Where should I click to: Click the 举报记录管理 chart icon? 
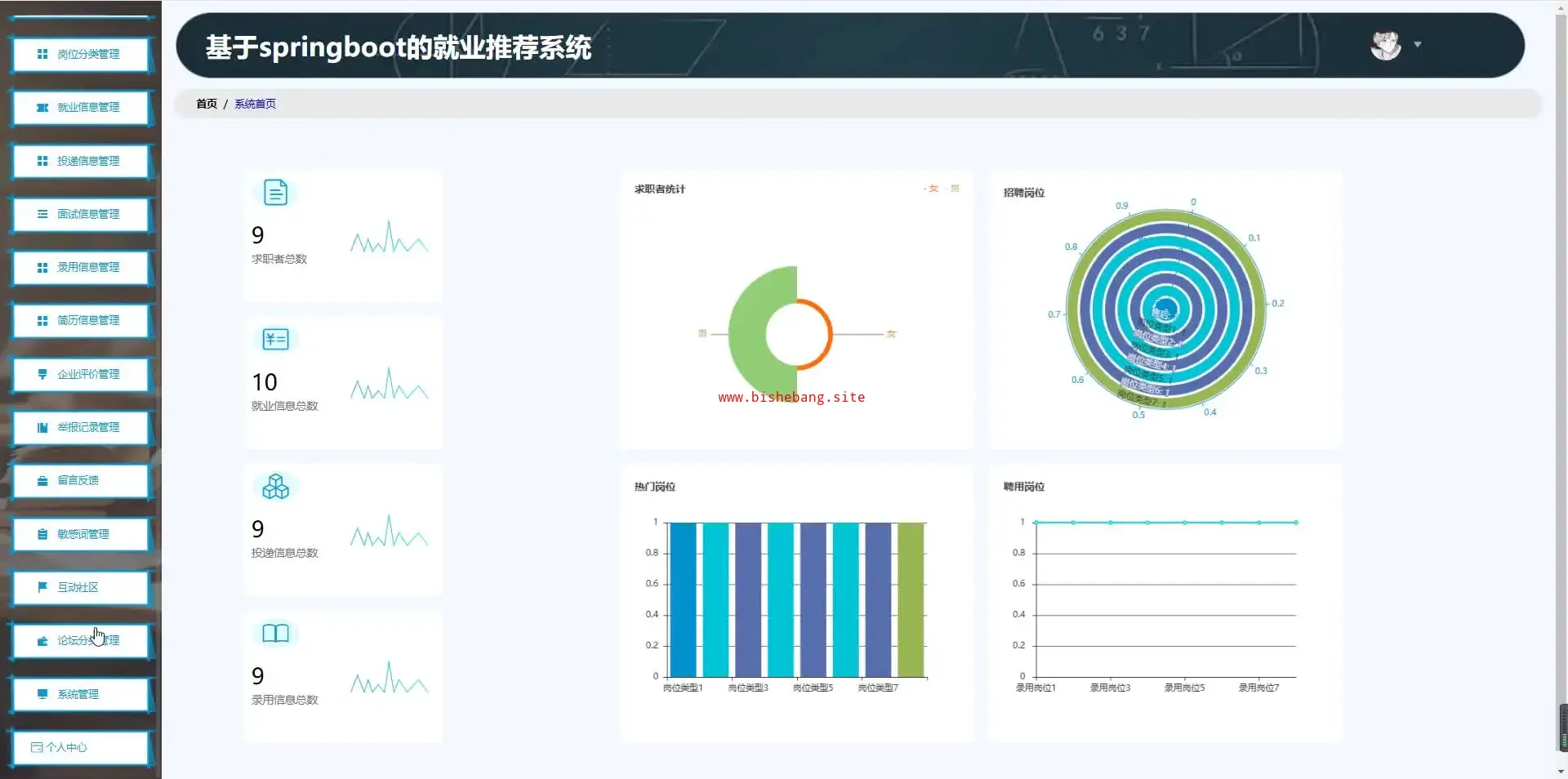(42, 427)
